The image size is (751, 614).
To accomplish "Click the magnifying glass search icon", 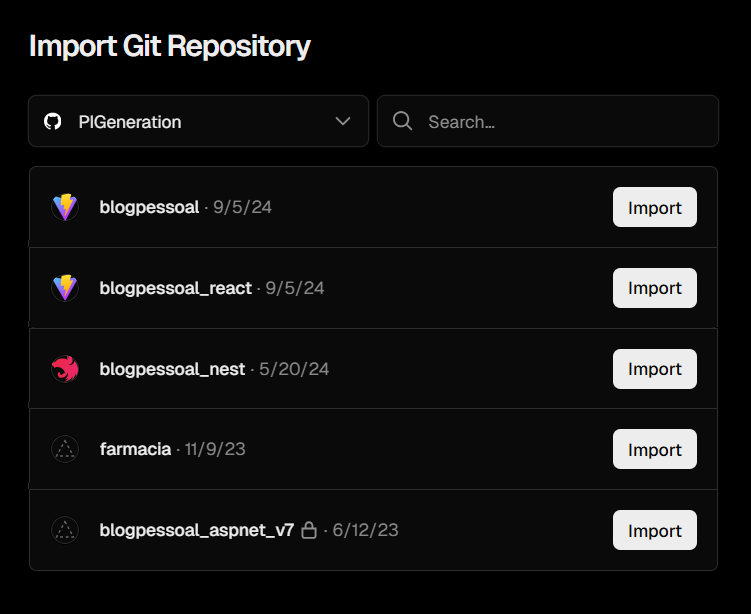I will coord(403,121).
